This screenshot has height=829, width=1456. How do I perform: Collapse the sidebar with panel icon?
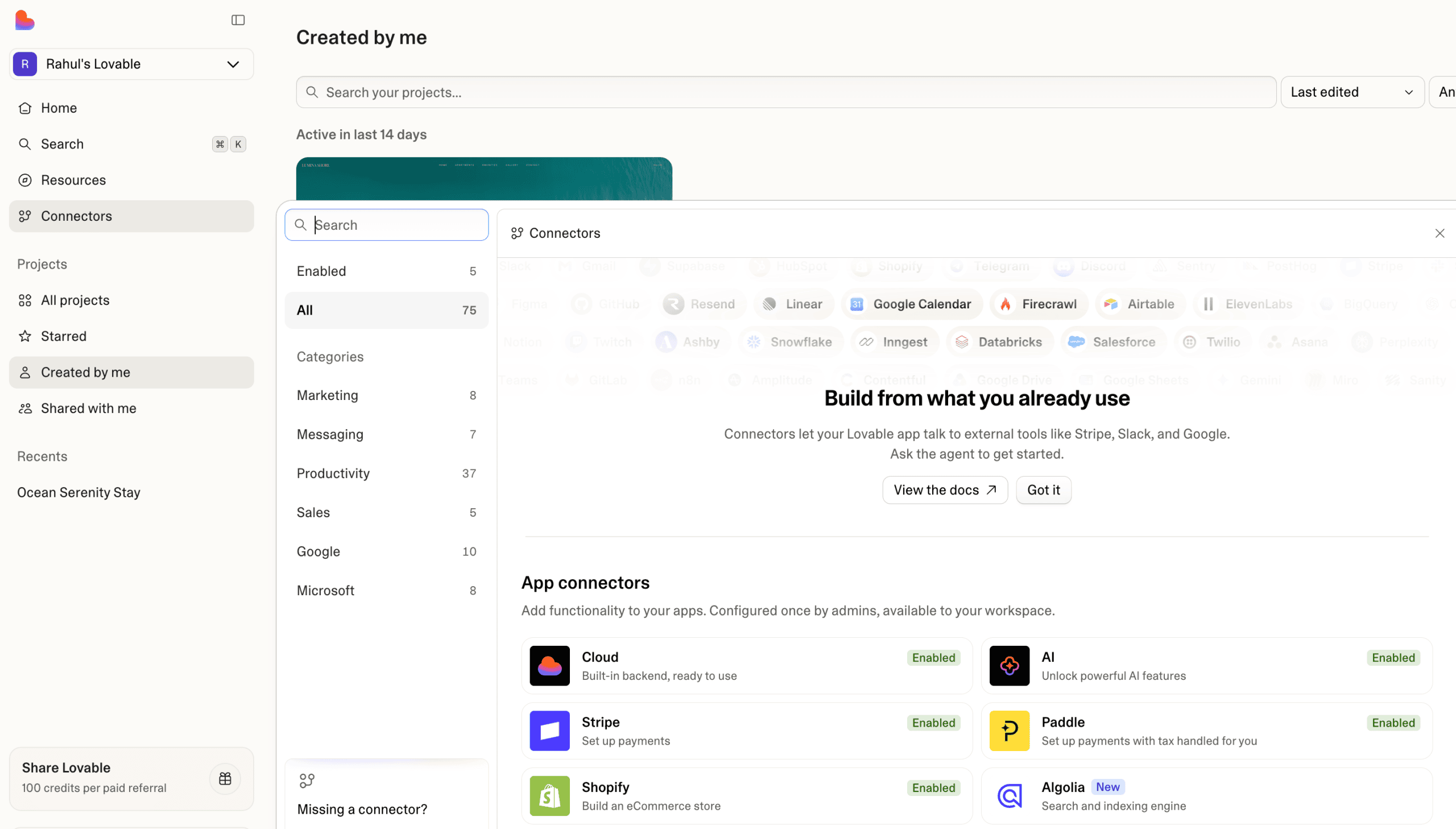238,20
